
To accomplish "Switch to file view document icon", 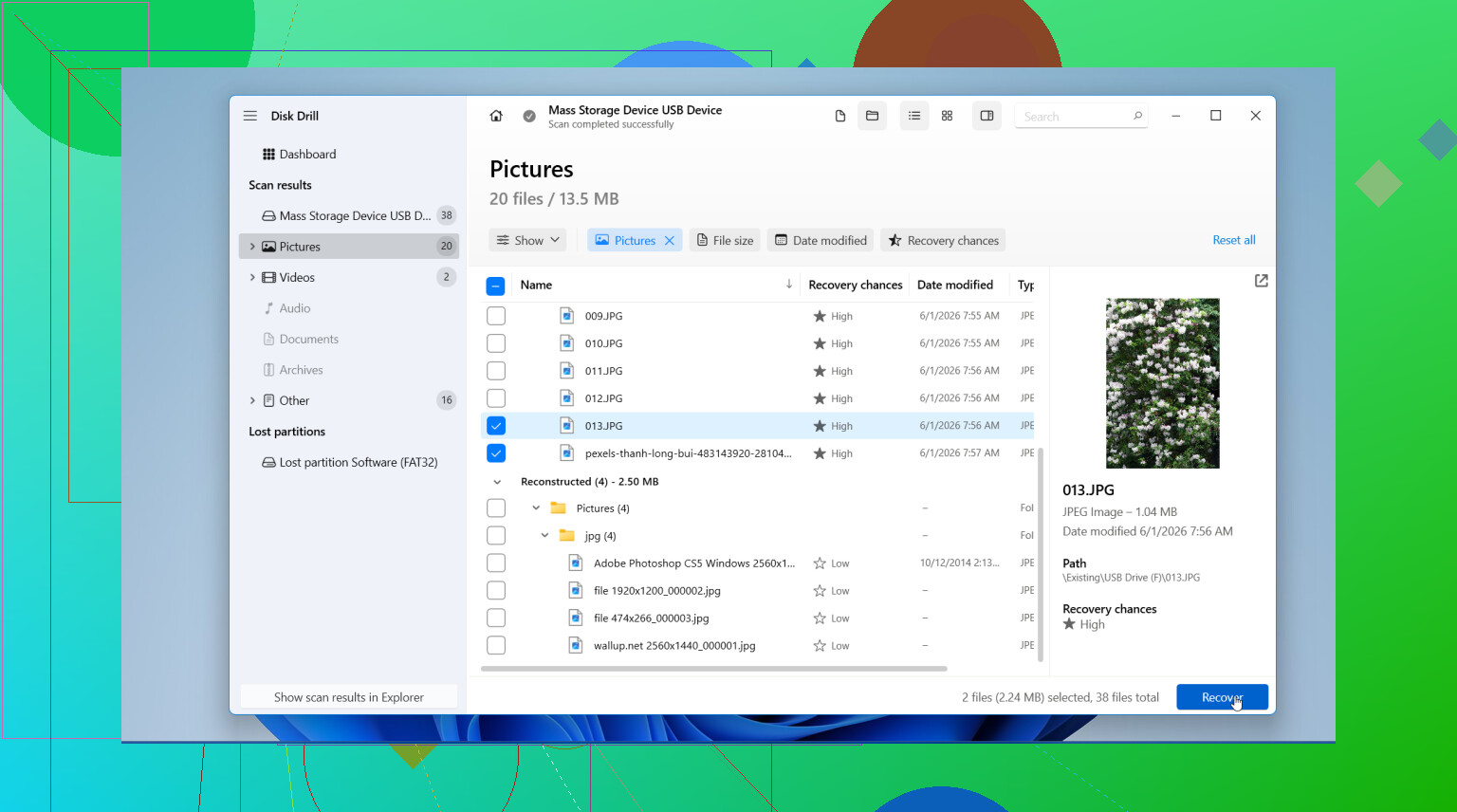I will [839, 116].
